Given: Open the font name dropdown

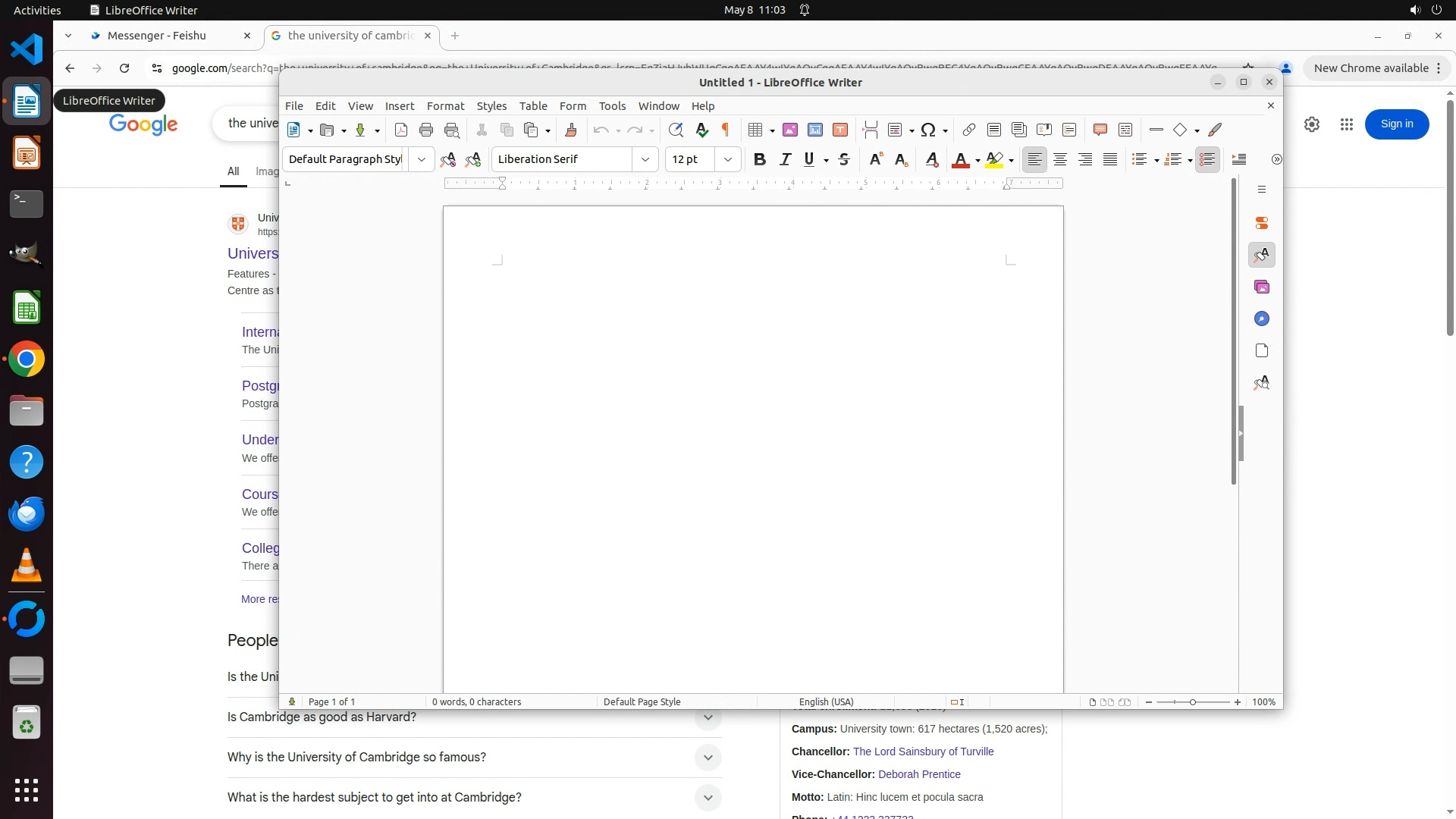Looking at the screenshot, I should 645,159.
